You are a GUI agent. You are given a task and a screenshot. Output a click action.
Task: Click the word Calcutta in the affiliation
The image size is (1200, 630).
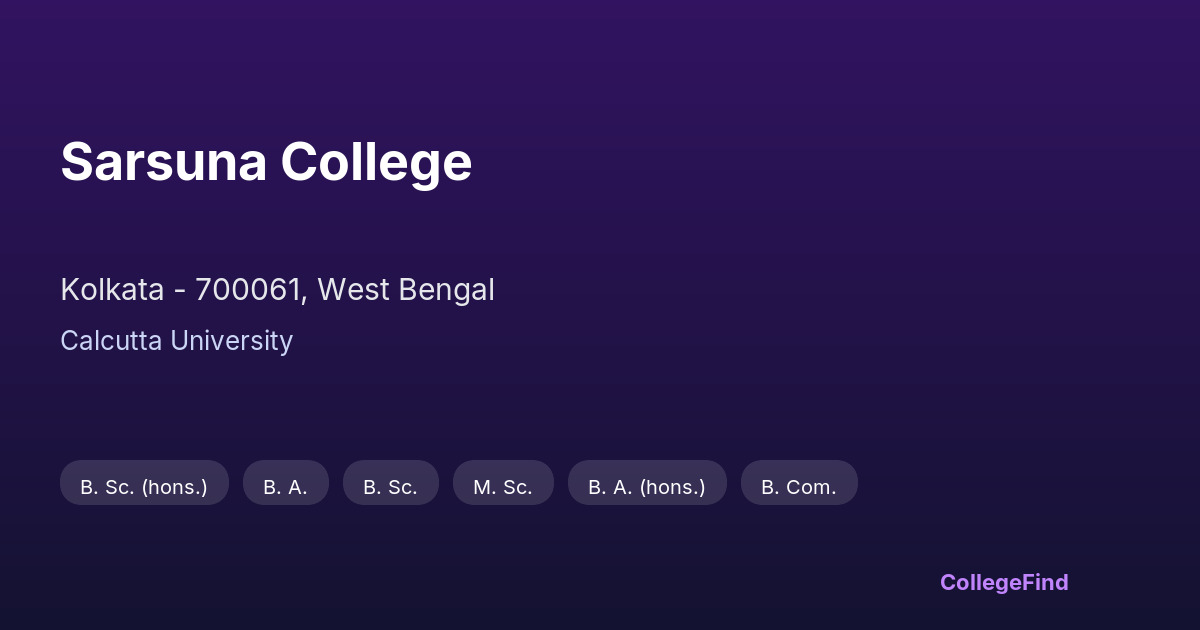[111, 341]
